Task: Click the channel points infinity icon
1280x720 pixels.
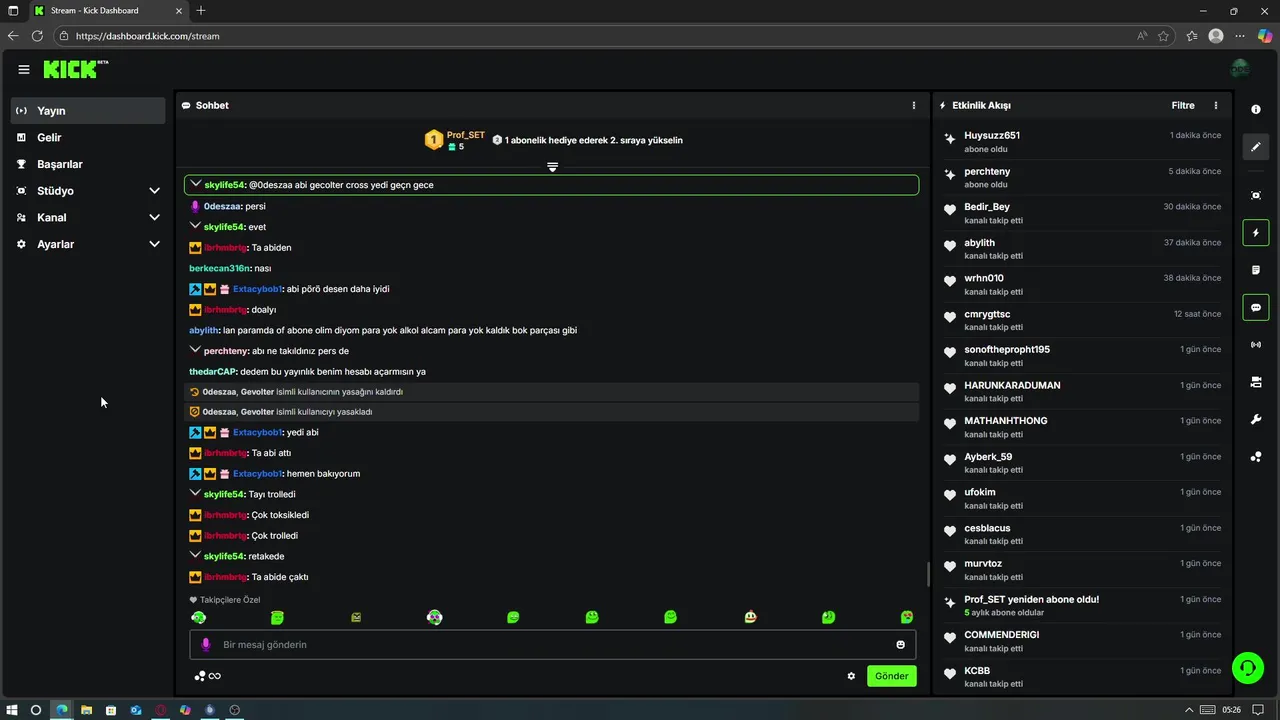Action: (x=214, y=676)
